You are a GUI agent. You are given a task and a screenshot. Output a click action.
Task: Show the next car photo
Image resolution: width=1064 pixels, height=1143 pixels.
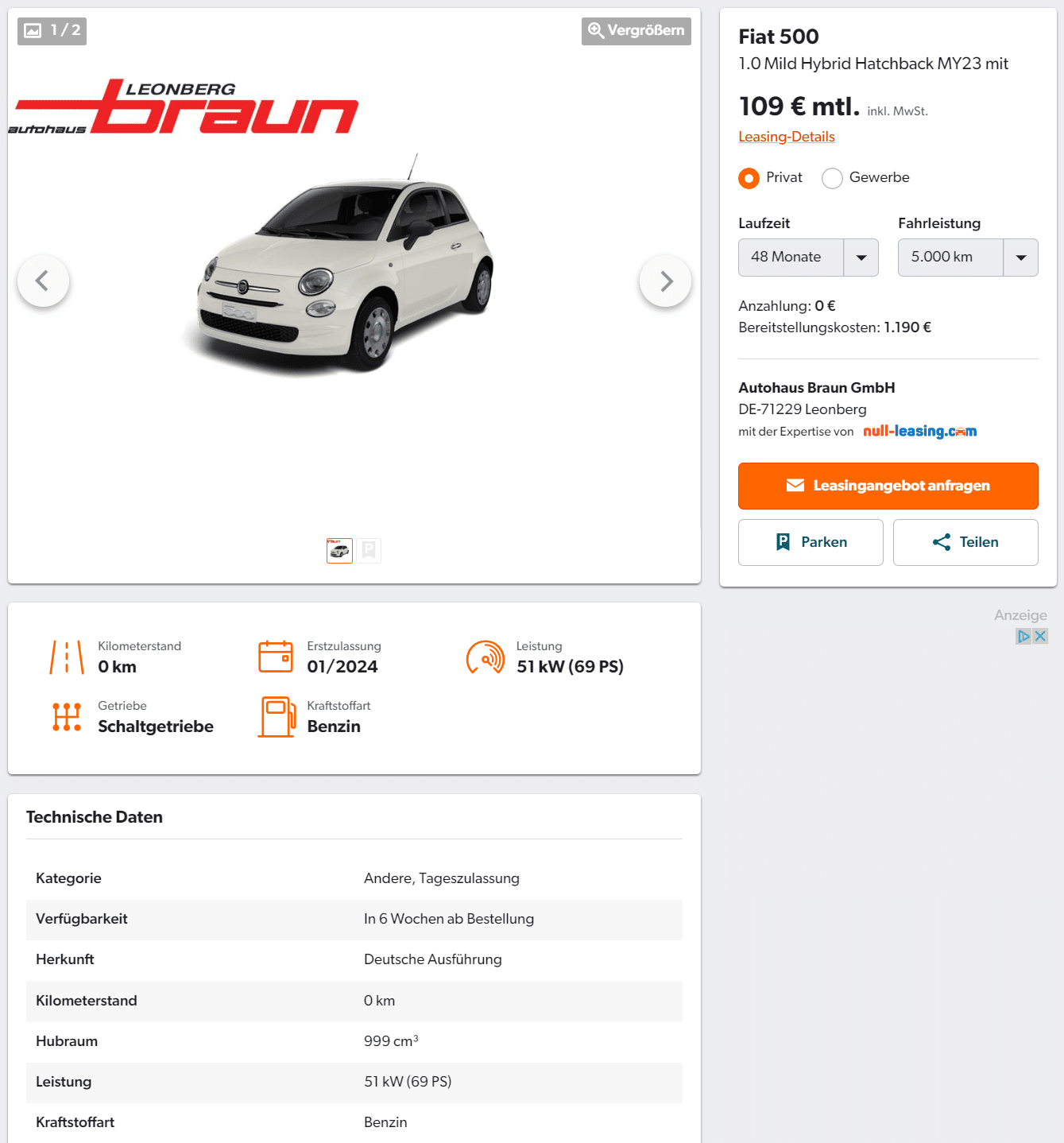[x=665, y=281]
